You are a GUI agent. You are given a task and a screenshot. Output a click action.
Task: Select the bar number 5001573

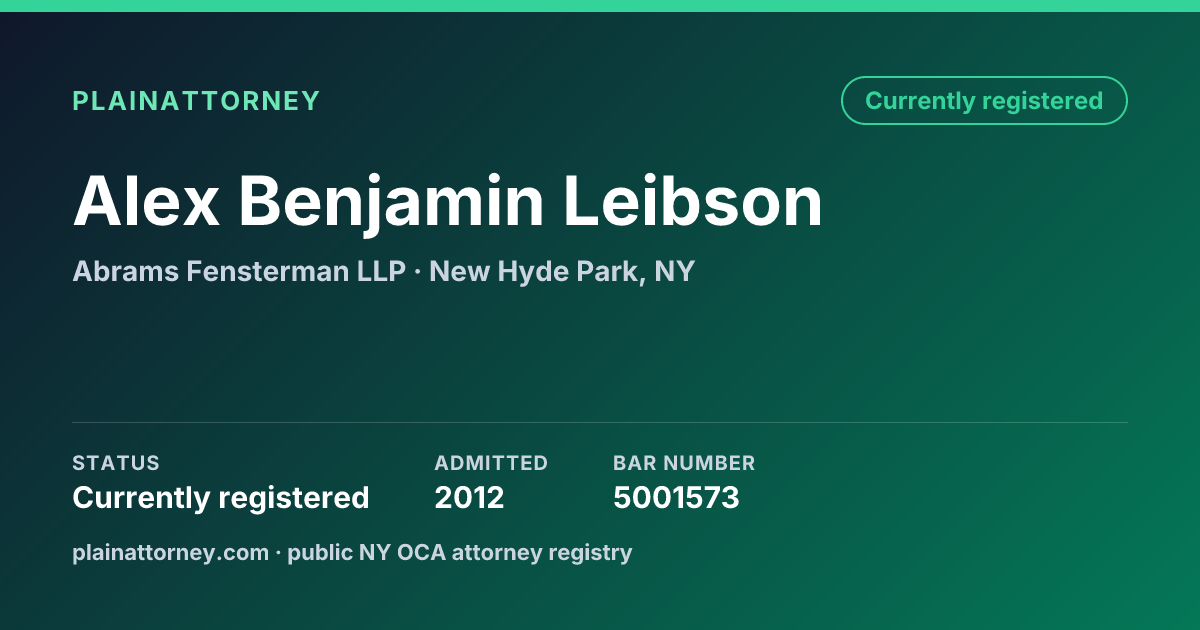pyautogui.click(x=676, y=497)
